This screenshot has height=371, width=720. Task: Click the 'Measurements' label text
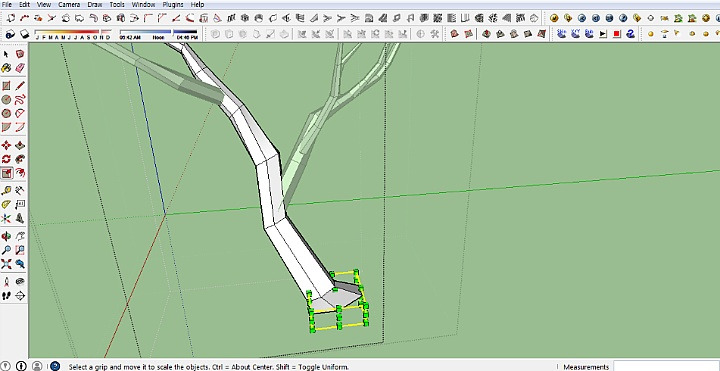[x=586, y=367]
